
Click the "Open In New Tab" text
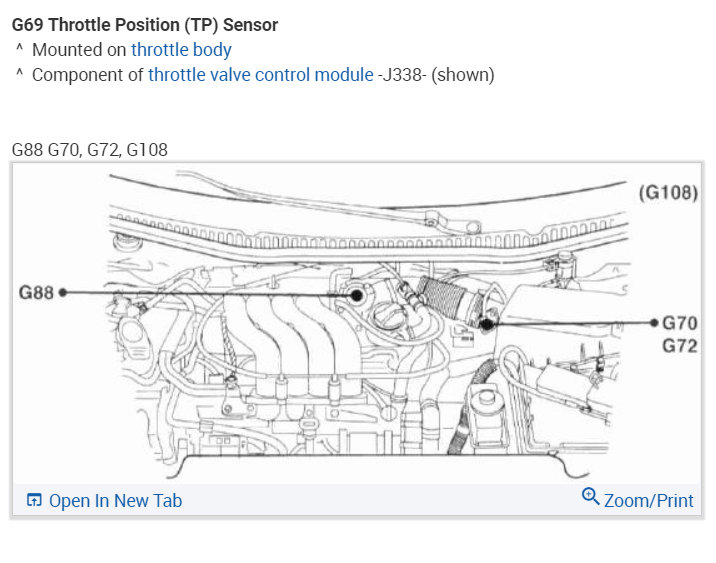point(115,501)
